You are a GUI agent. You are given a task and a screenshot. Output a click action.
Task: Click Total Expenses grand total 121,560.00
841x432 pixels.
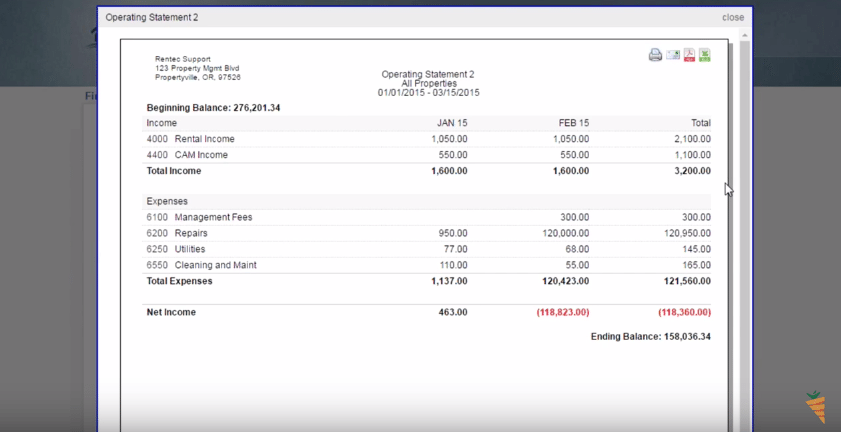(x=687, y=281)
